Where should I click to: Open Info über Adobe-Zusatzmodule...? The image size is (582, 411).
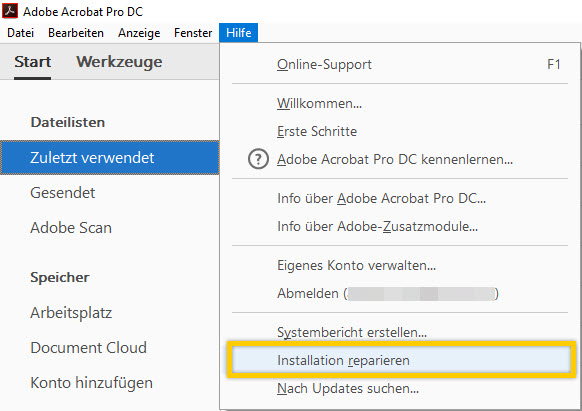click(x=400, y=226)
